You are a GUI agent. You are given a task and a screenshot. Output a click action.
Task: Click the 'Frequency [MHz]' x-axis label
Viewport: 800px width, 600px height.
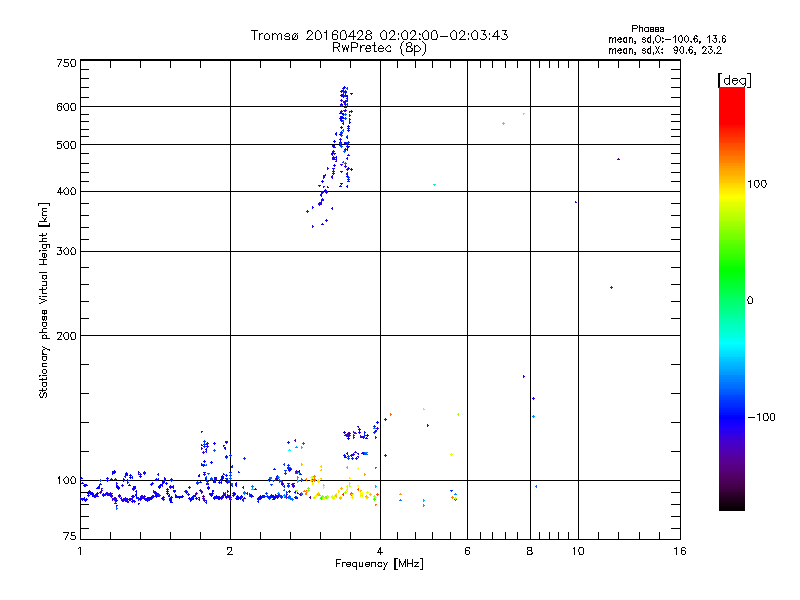[379, 564]
